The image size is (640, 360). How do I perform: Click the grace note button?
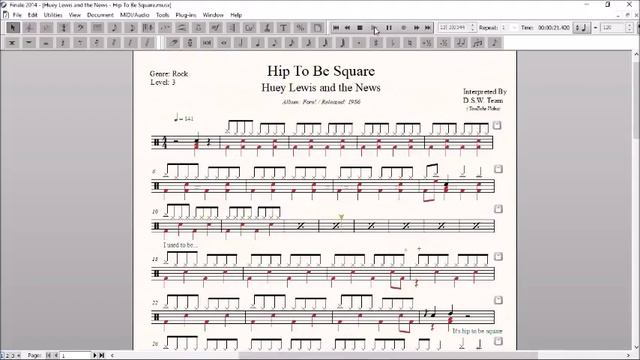point(495,42)
